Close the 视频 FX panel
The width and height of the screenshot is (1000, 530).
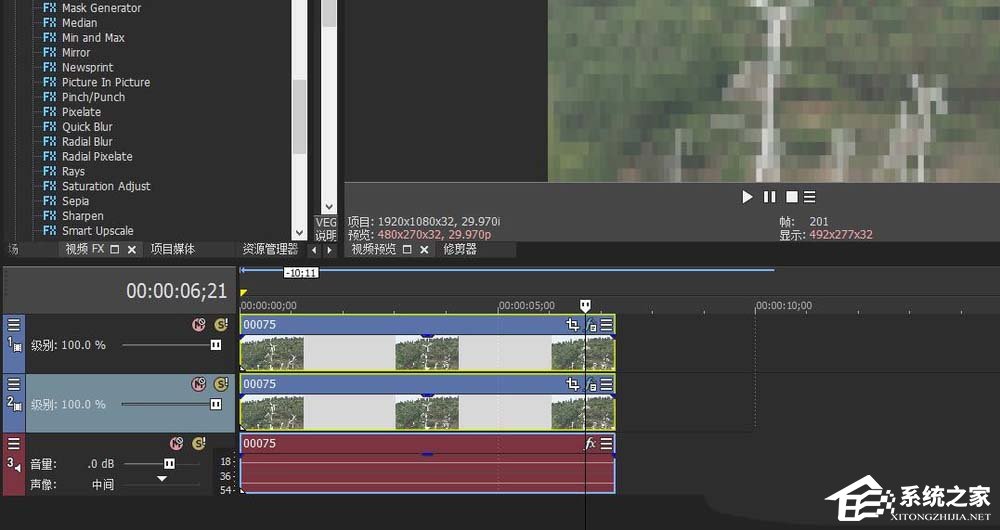(132, 249)
